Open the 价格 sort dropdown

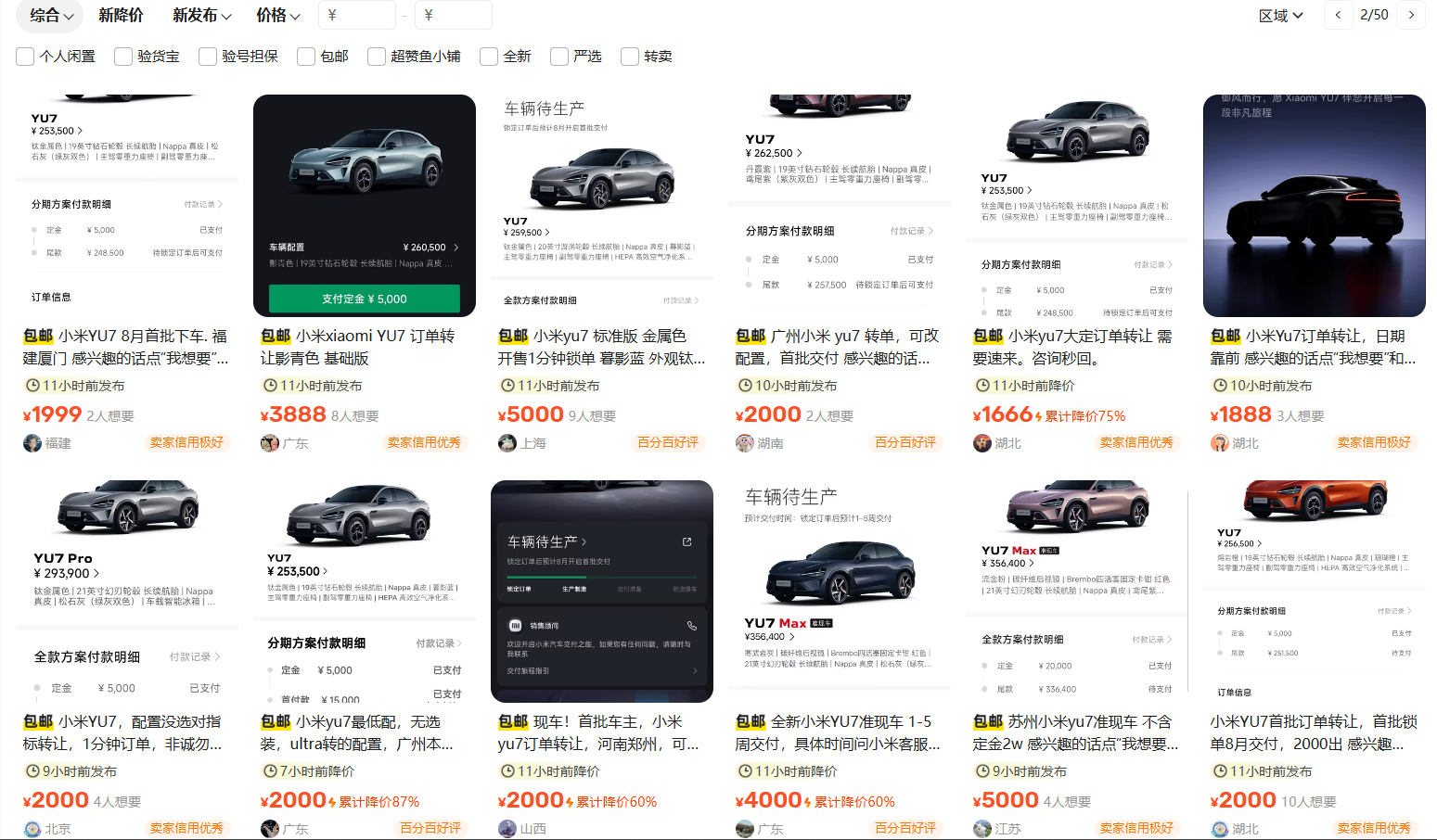pos(278,16)
